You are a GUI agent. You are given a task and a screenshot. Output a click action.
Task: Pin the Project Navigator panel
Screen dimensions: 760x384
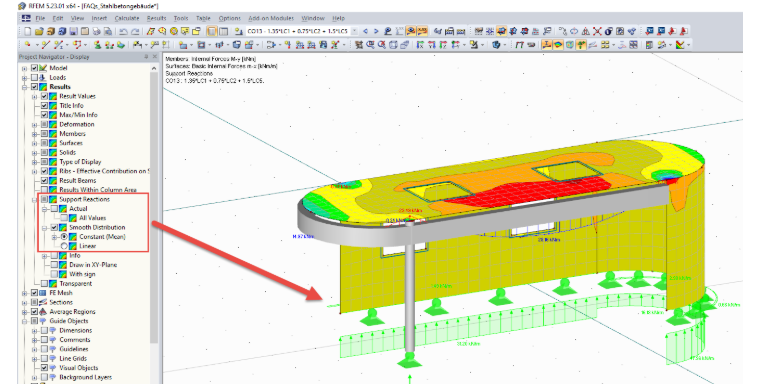click(x=146, y=57)
